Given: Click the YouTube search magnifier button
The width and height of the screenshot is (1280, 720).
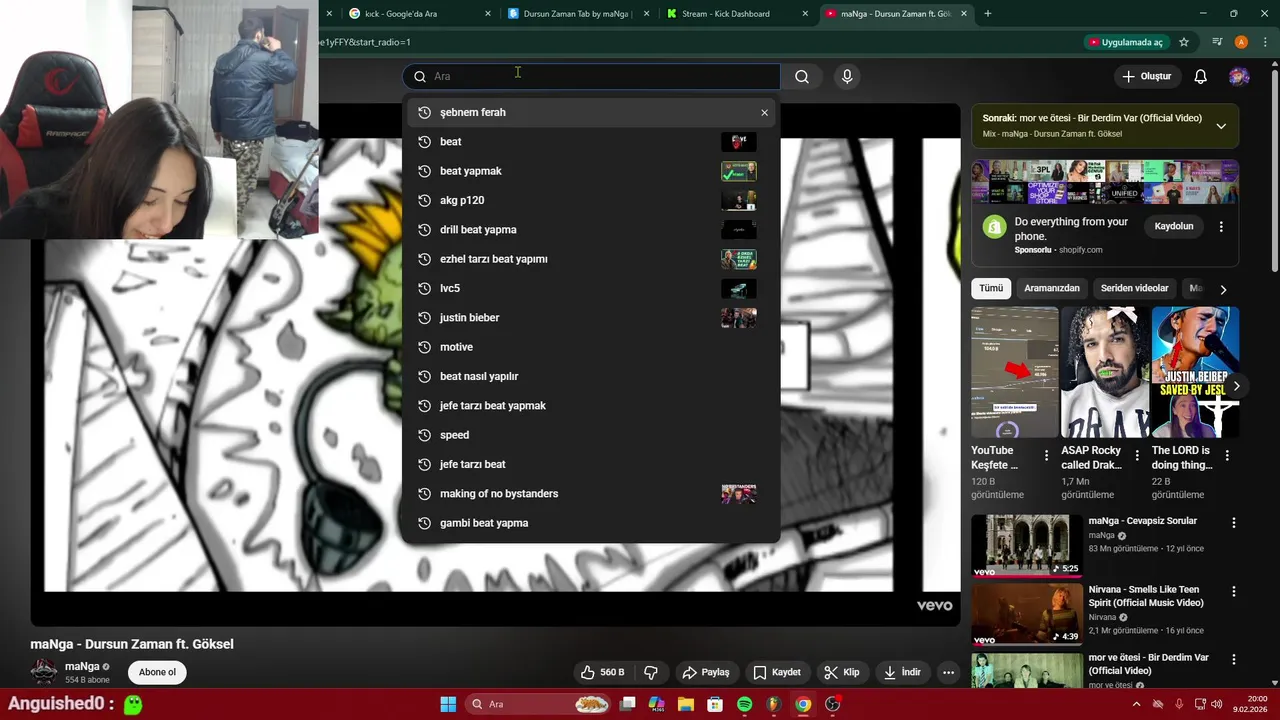Looking at the screenshot, I should click(x=802, y=76).
